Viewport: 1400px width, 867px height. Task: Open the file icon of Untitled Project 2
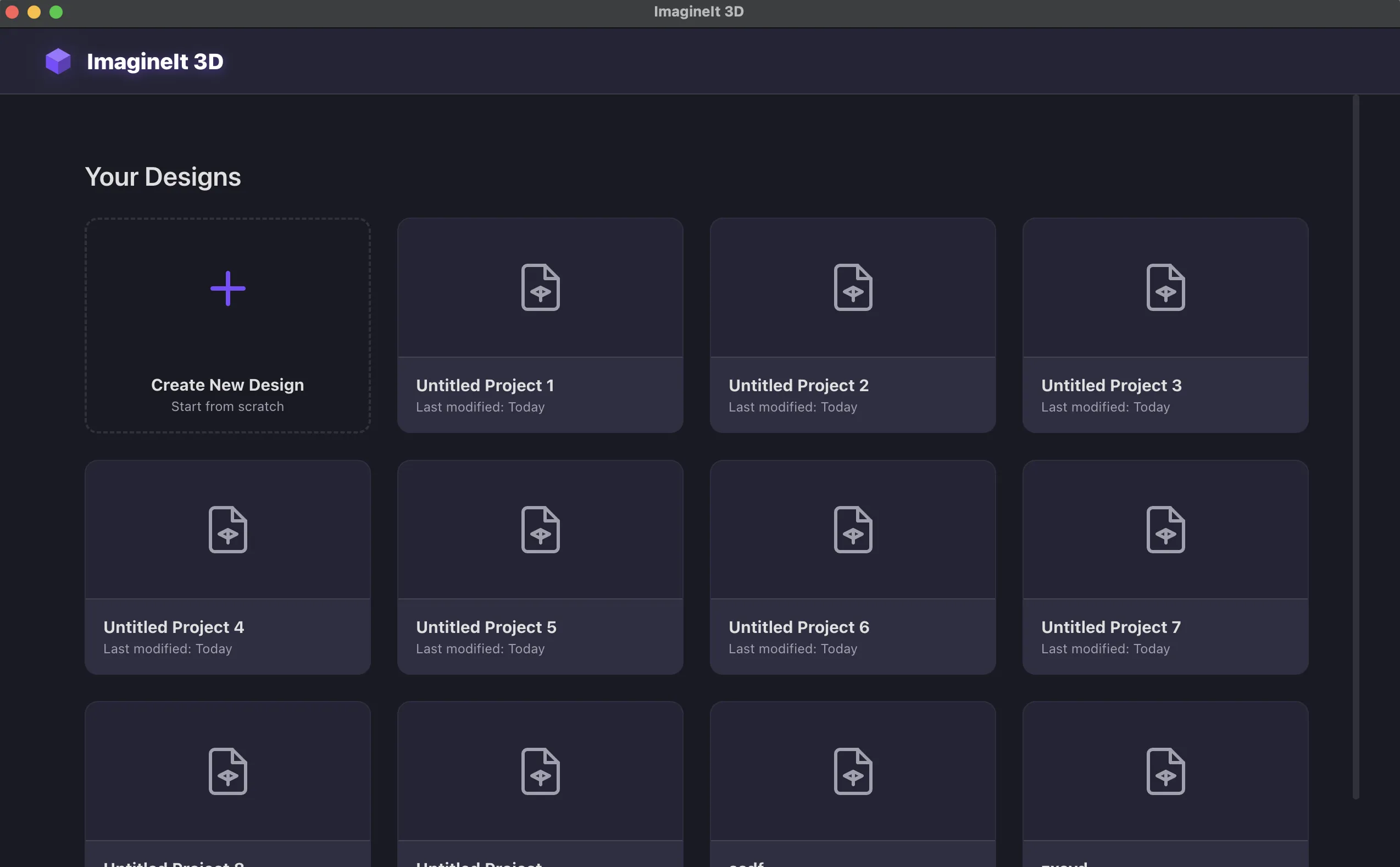853,287
